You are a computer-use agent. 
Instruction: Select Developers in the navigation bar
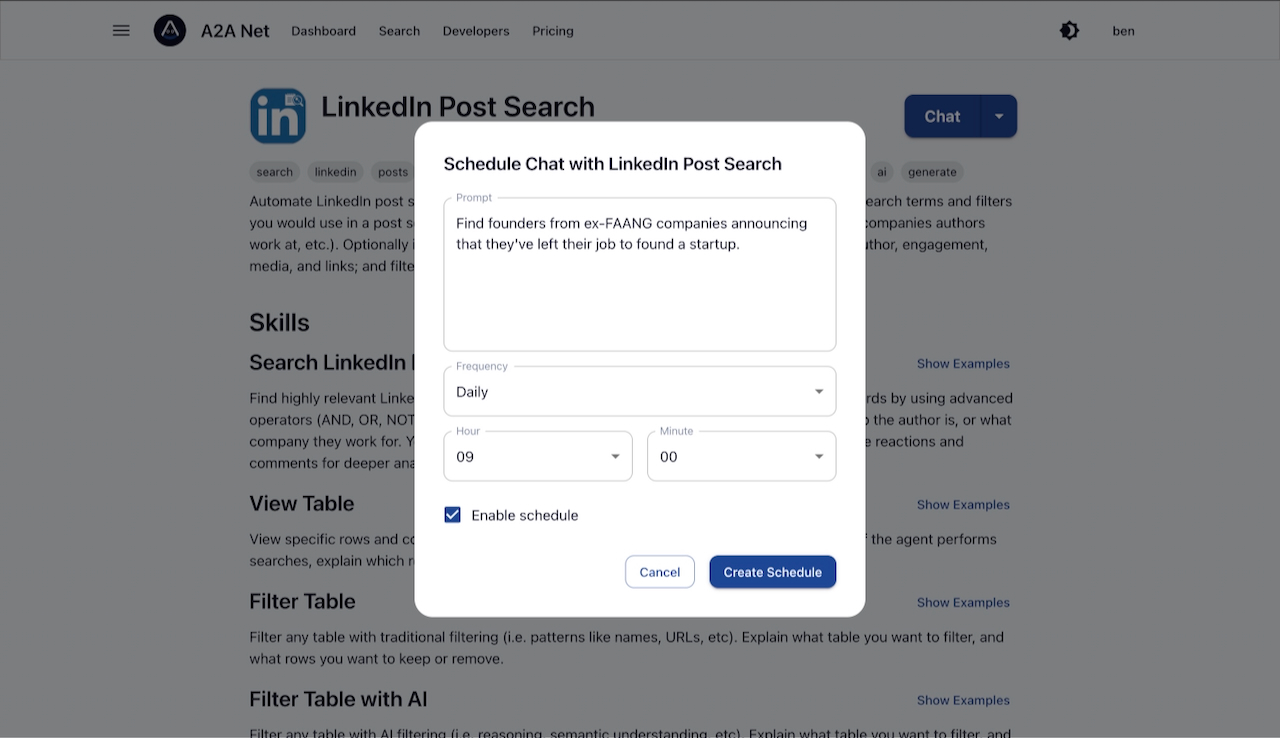coord(475,31)
